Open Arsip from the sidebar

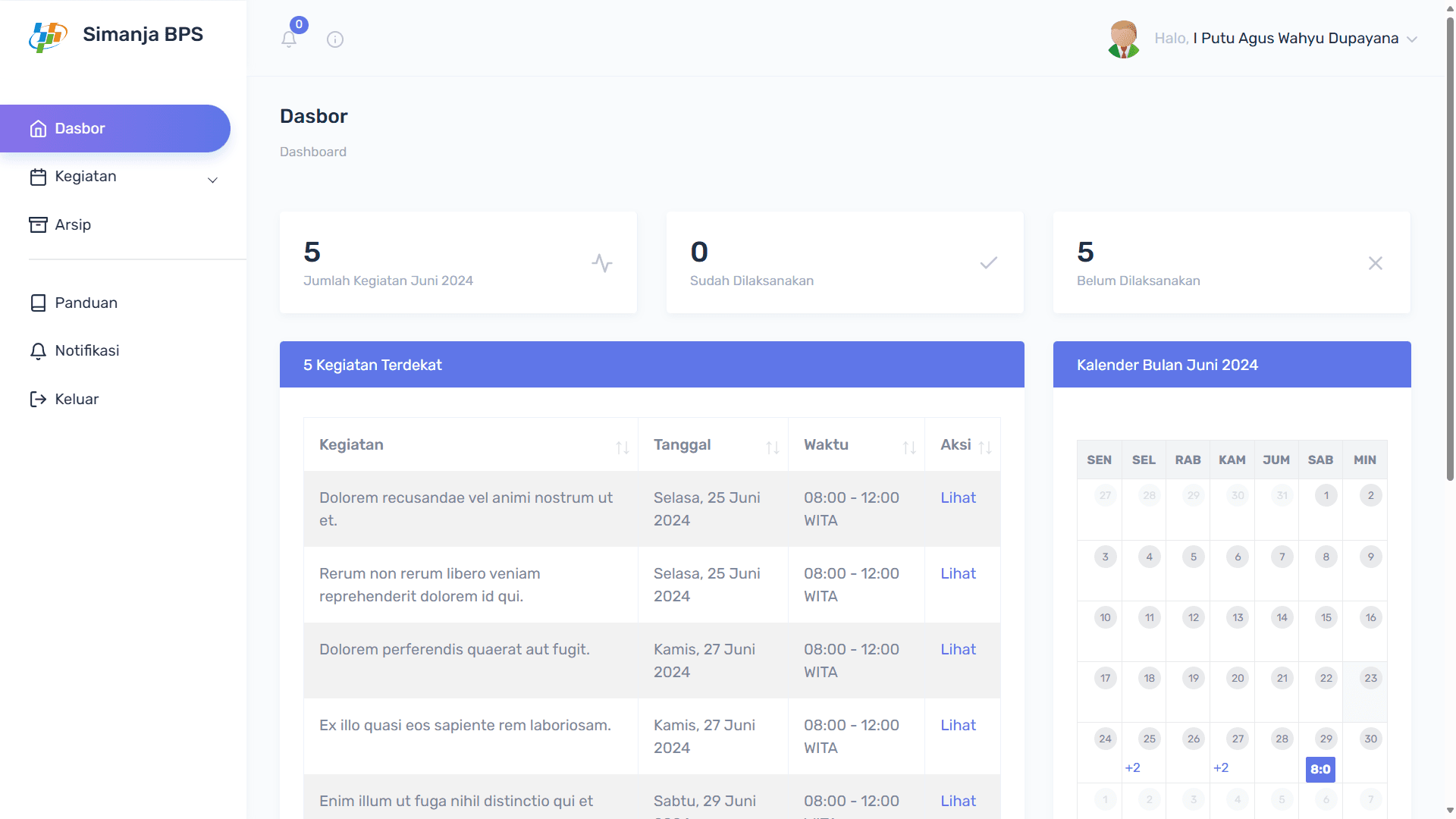(x=73, y=224)
